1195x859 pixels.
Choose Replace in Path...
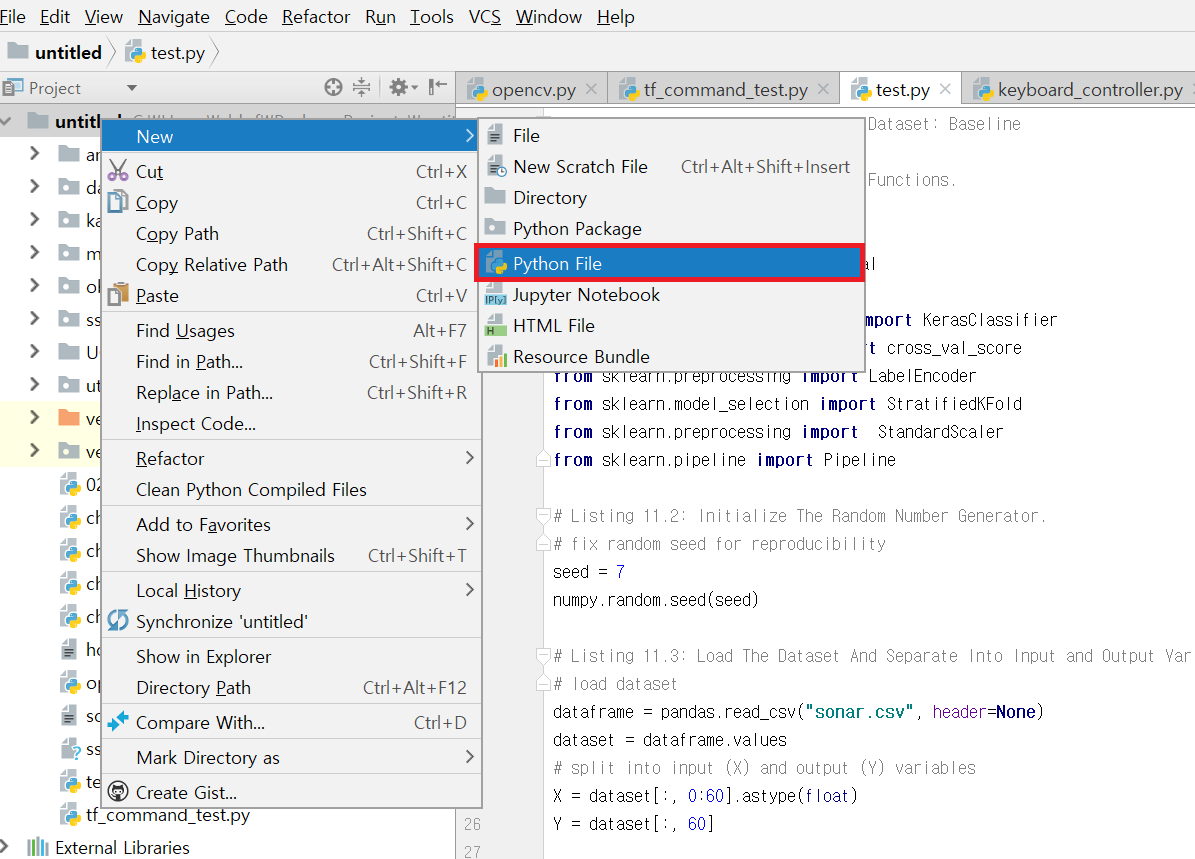coord(291,393)
